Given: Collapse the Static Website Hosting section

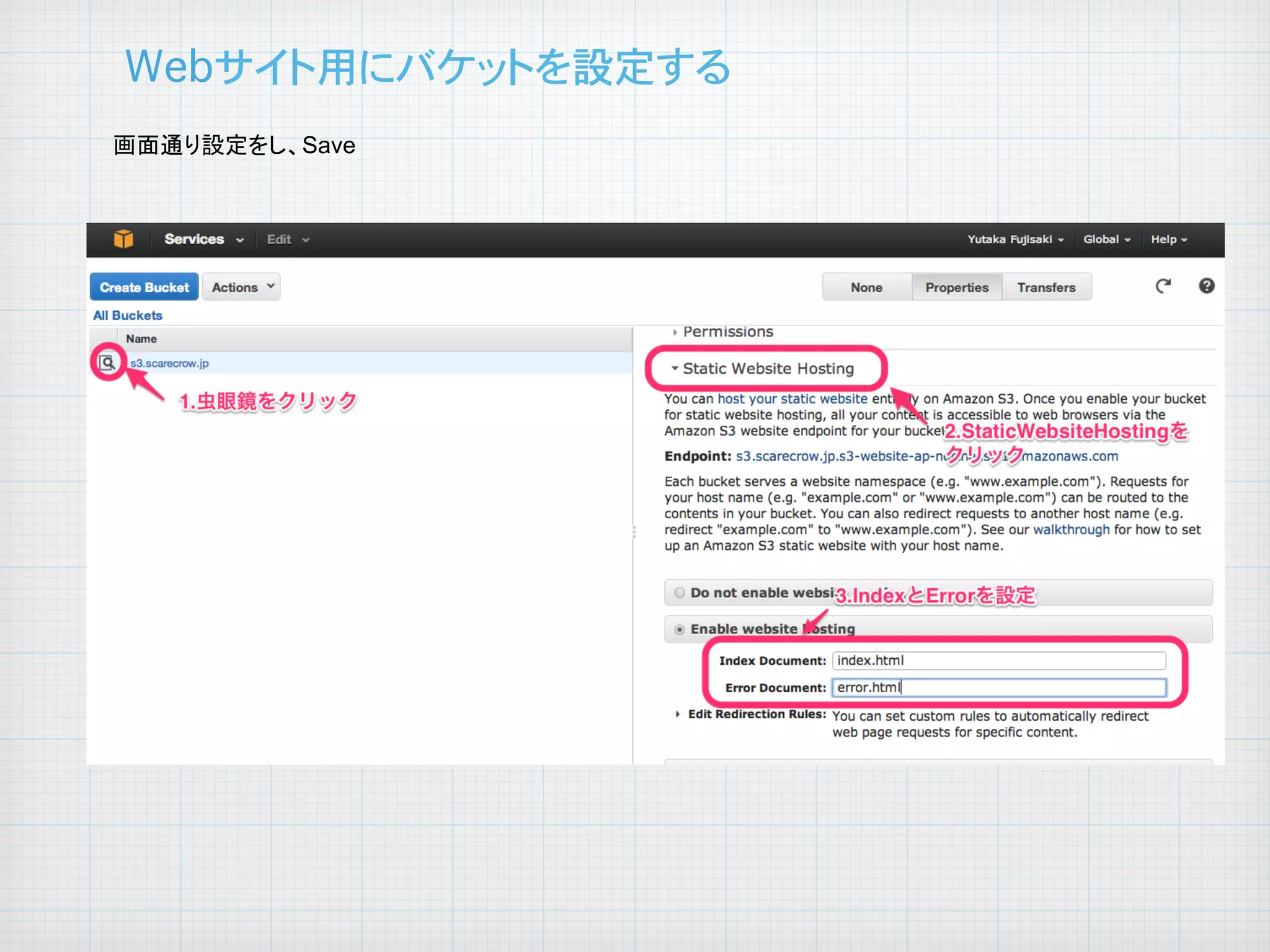Looking at the screenshot, I should pos(763,369).
